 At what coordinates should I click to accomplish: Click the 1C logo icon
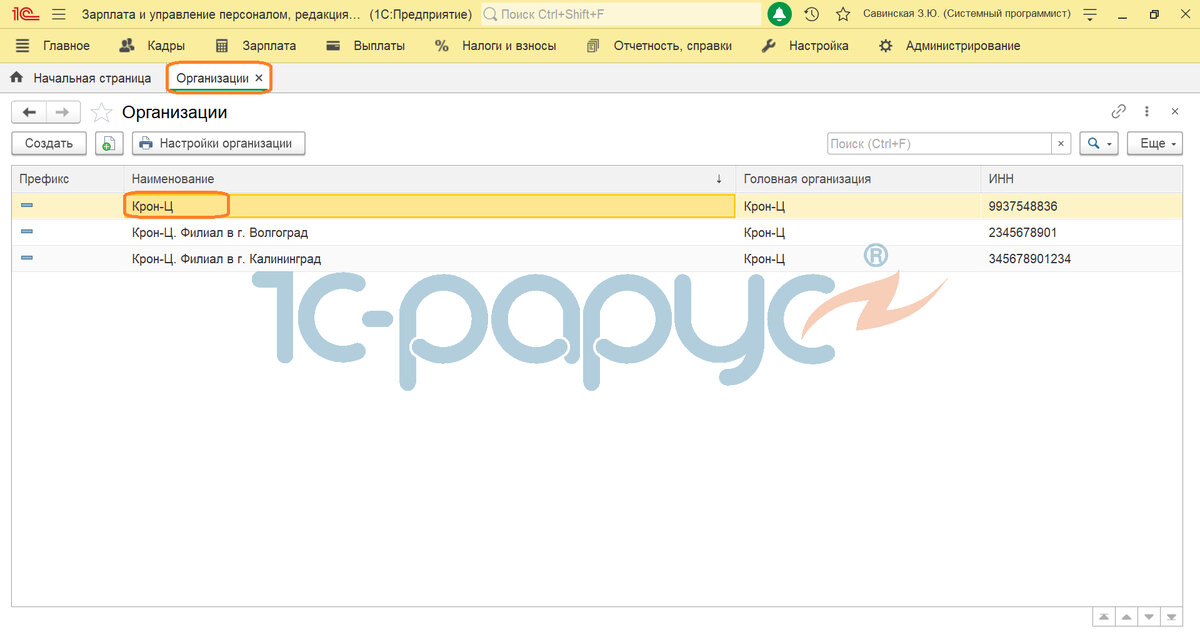pos(24,14)
